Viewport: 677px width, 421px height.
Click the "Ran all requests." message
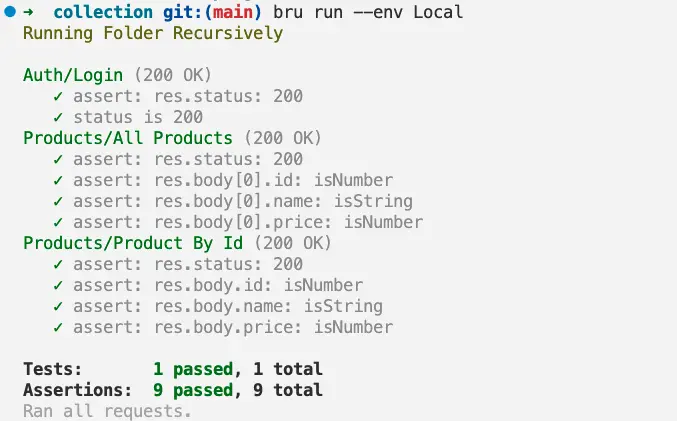106,411
